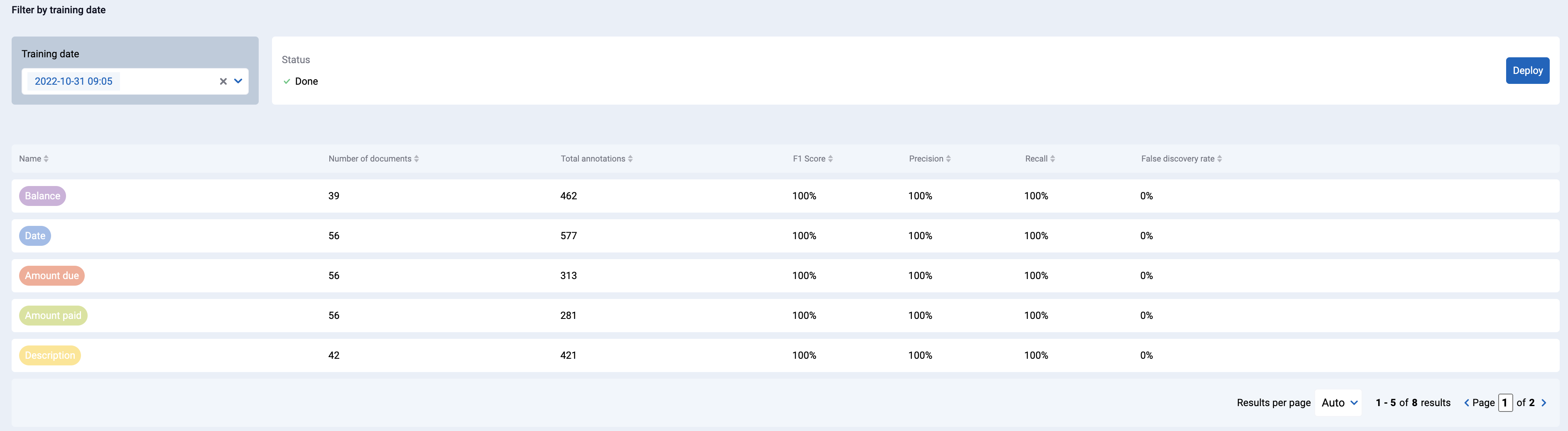1568x431 pixels.
Task: Open the Balance label tag
Action: (43, 196)
